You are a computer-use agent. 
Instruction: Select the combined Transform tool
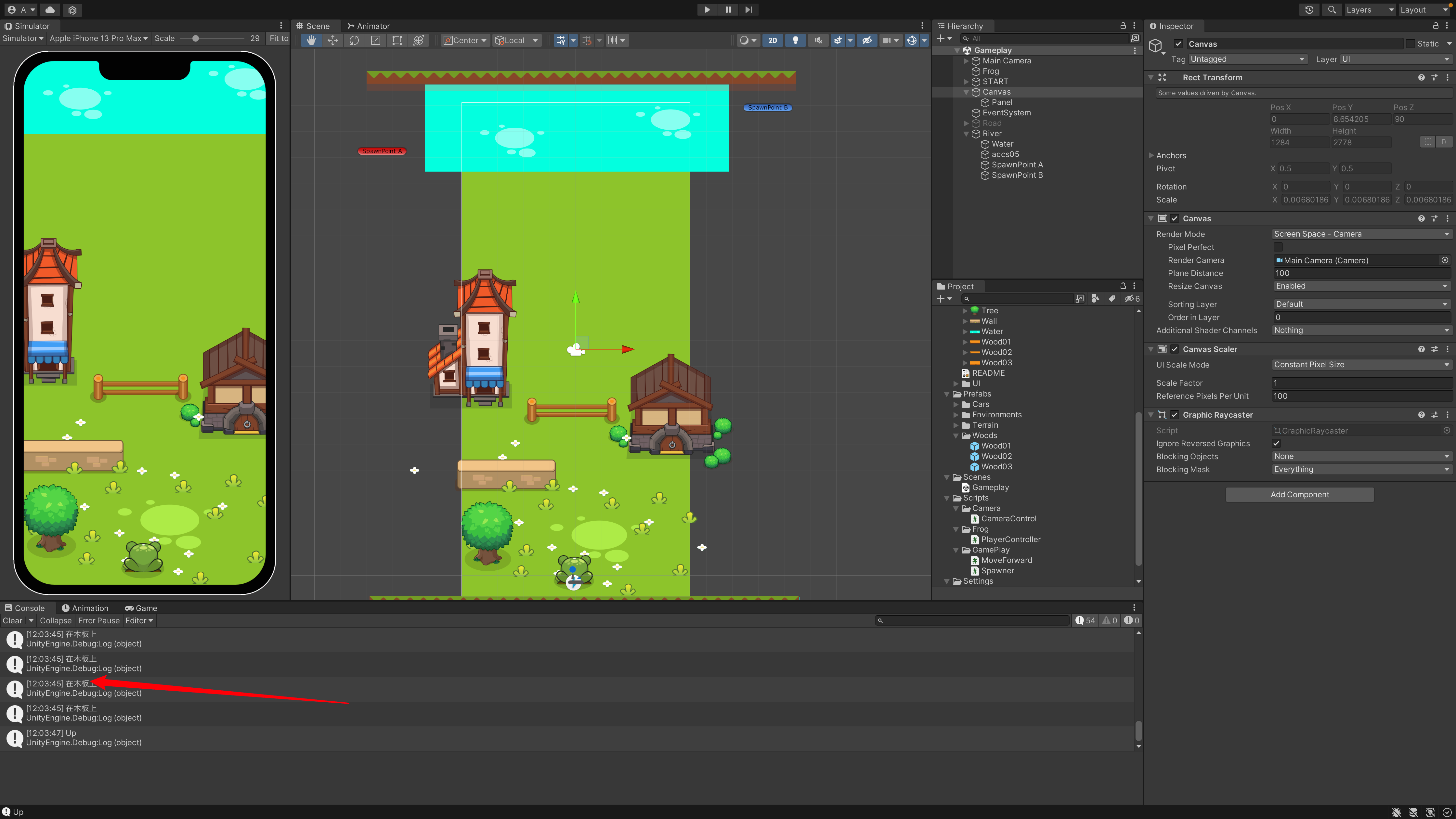coord(419,40)
